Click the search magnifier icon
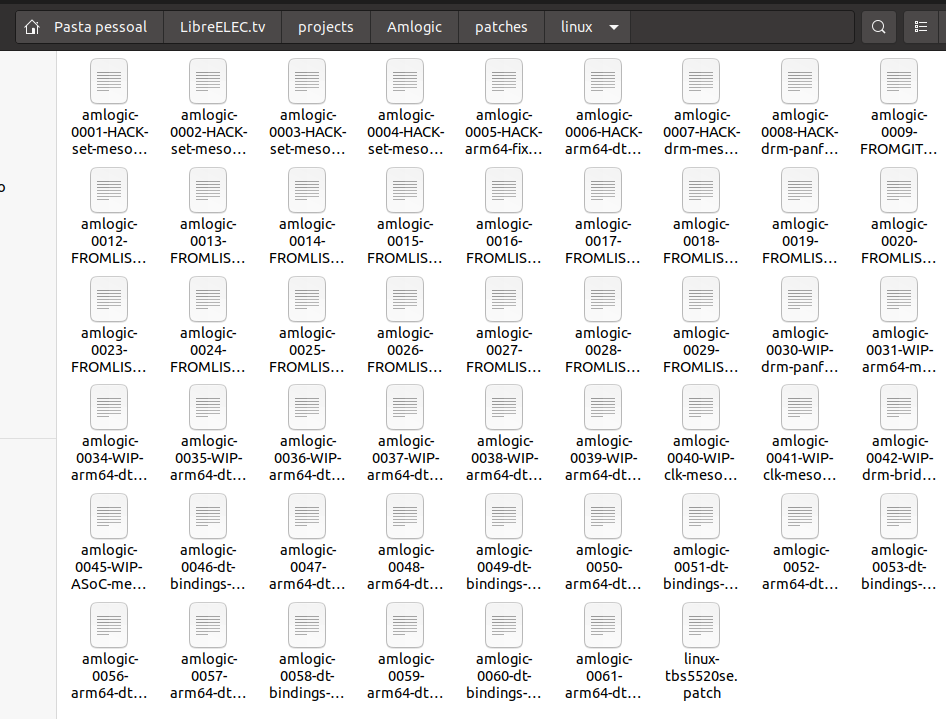 tap(879, 27)
